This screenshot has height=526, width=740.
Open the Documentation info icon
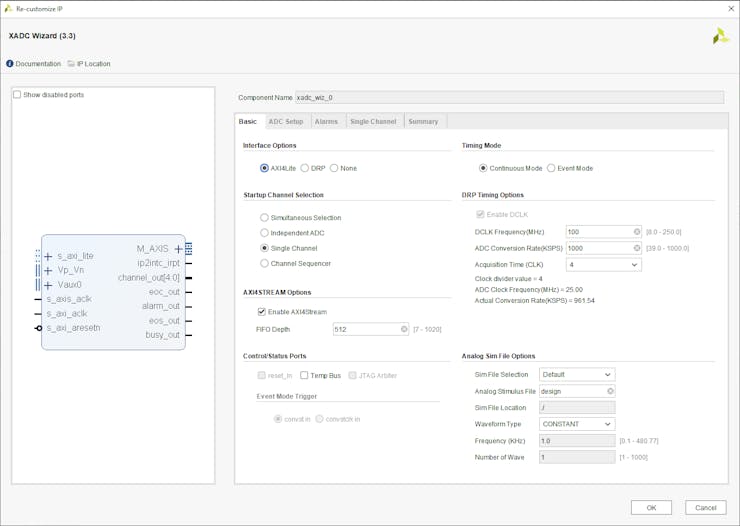pyautogui.click(x=10, y=64)
